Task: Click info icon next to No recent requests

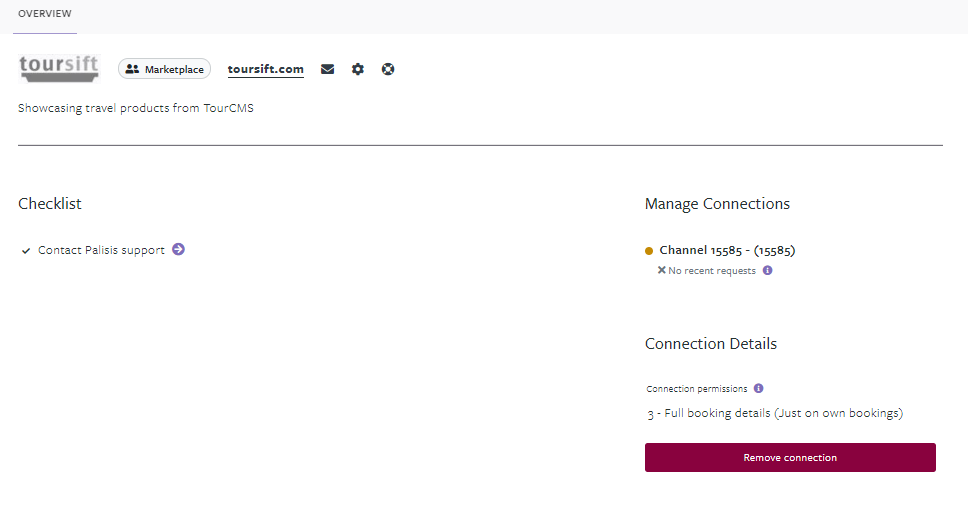Action: (x=767, y=270)
